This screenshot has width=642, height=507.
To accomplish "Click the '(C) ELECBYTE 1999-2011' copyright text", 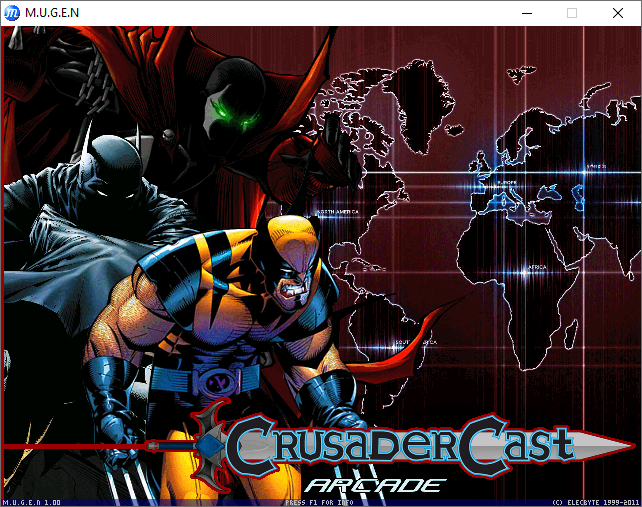I will point(595,502).
